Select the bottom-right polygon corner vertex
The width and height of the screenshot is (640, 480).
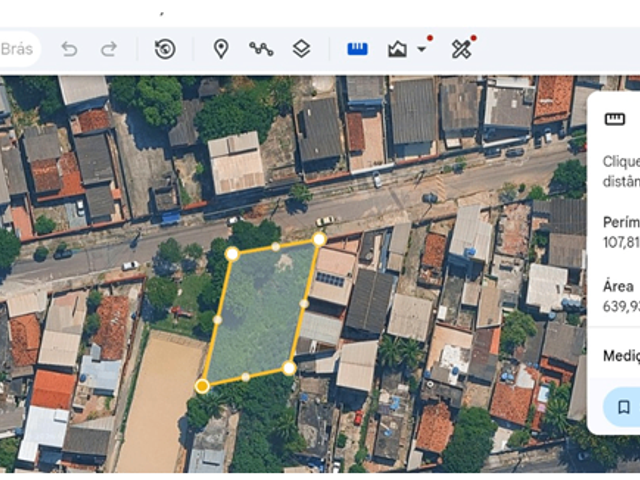289,368
